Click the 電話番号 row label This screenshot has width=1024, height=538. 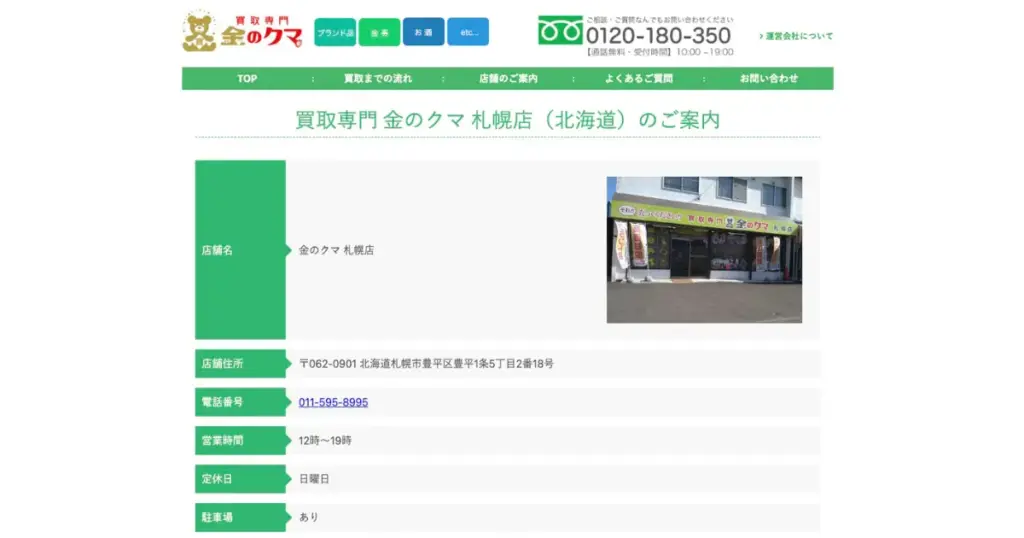pyautogui.click(x=240, y=402)
